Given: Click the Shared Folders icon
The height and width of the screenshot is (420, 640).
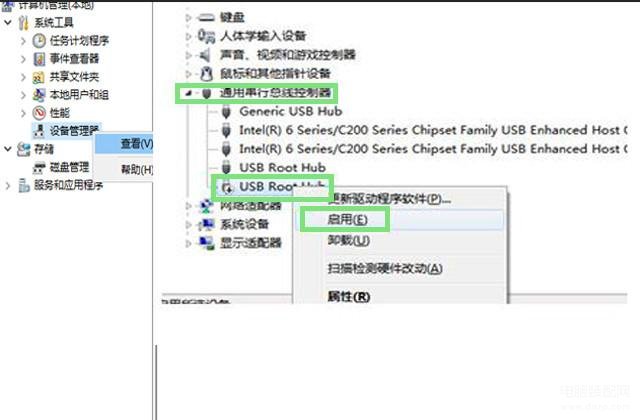Looking at the screenshot, I should pos(38,77).
